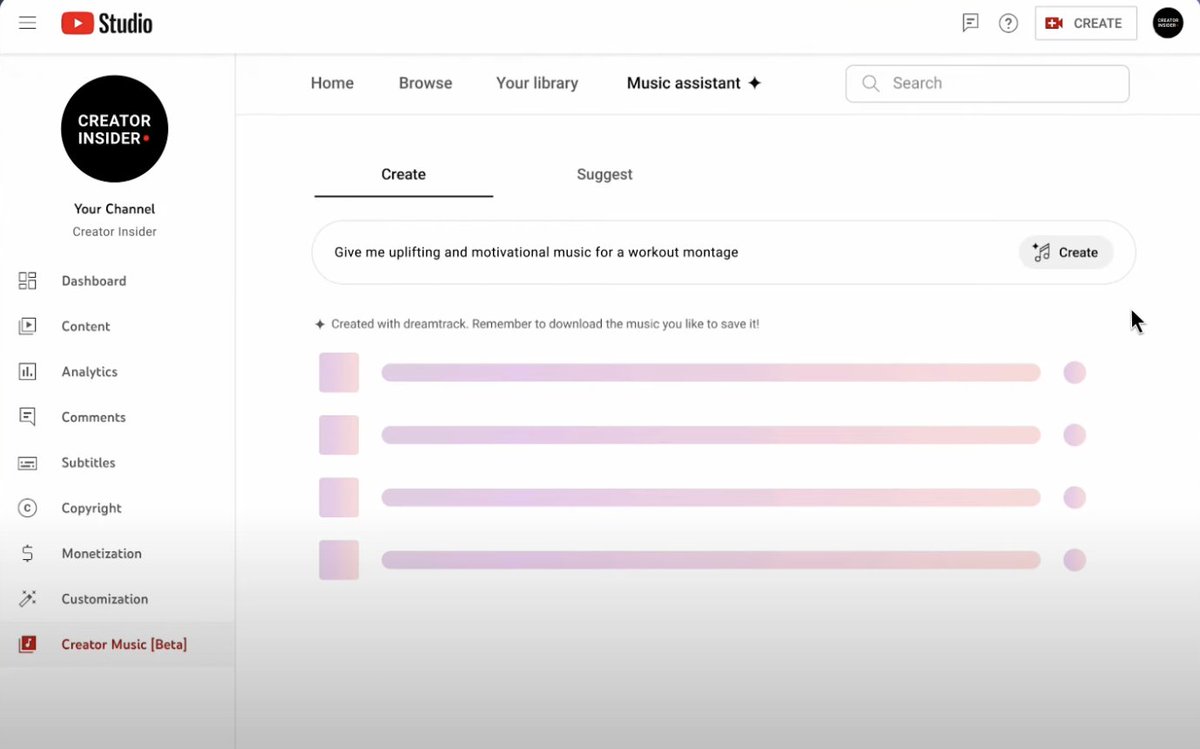Open Subtitles from the sidebar
Viewport: 1200px width, 749px height.
click(x=88, y=463)
